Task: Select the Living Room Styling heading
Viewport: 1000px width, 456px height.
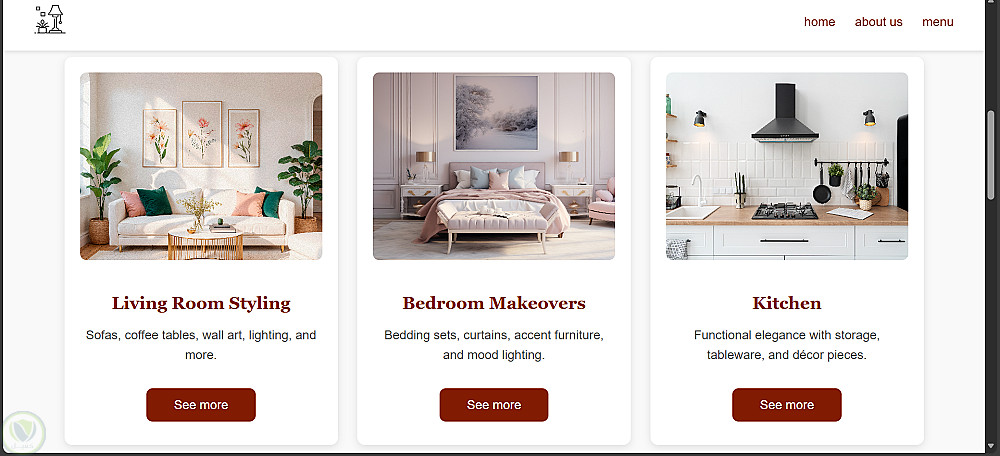Action: coord(201,303)
